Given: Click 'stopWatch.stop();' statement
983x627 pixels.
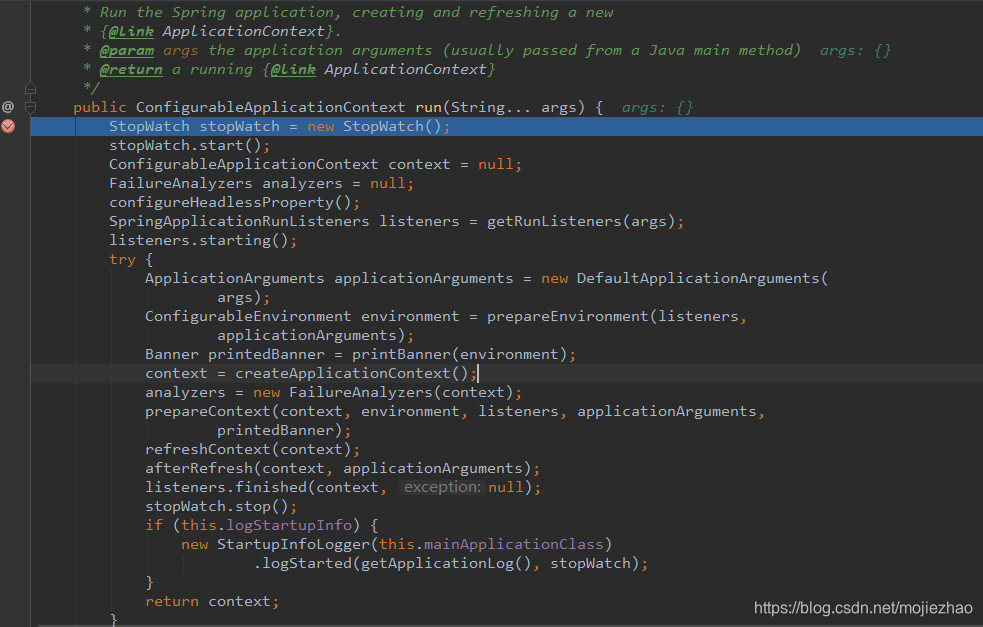Looking at the screenshot, I should pos(221,506).
